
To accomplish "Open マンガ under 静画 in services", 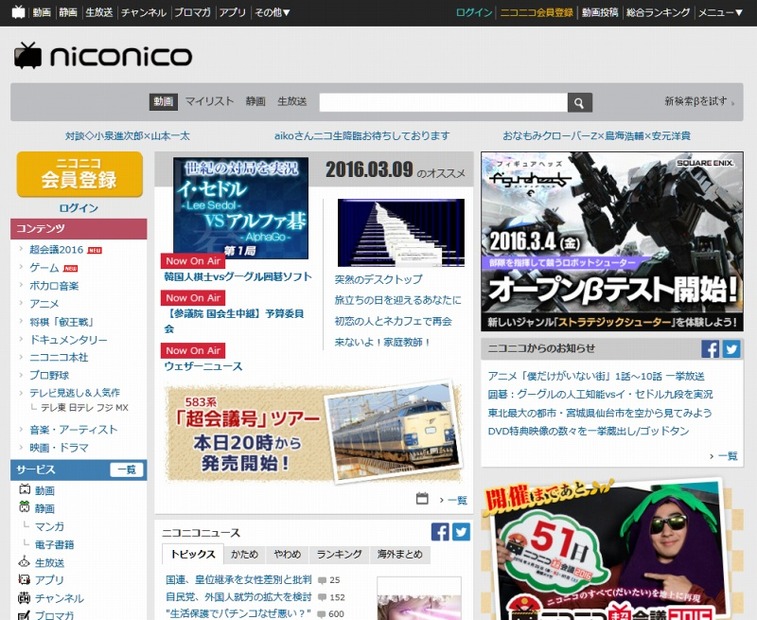I will (x=49, y=526).
